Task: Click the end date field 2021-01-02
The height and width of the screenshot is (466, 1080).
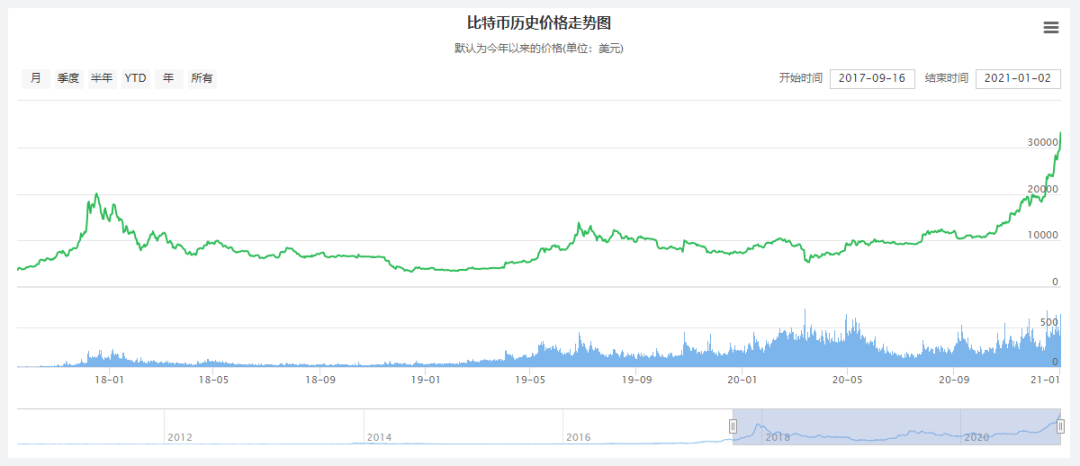Action: [x=1018, y=78]
